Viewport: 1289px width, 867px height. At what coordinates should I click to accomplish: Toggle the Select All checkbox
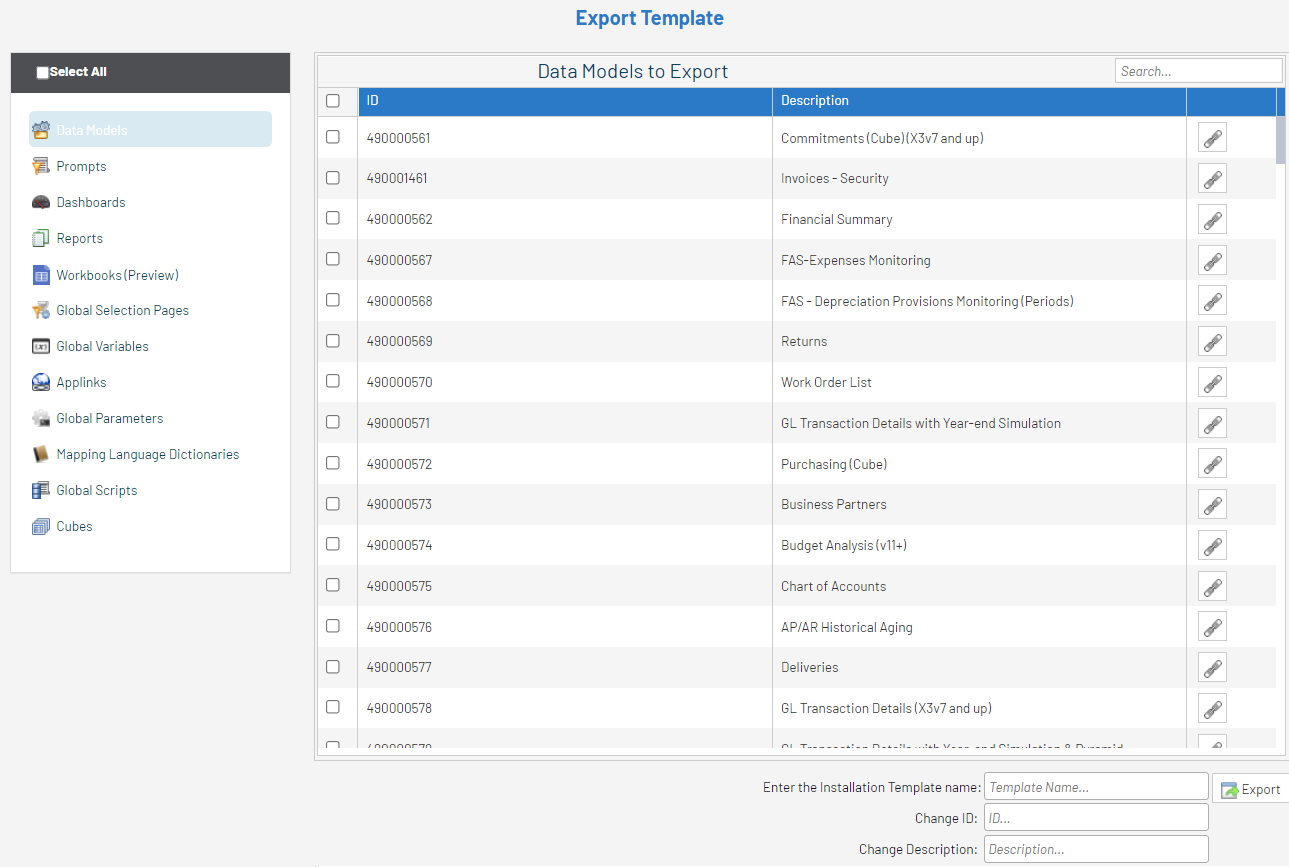42,73
